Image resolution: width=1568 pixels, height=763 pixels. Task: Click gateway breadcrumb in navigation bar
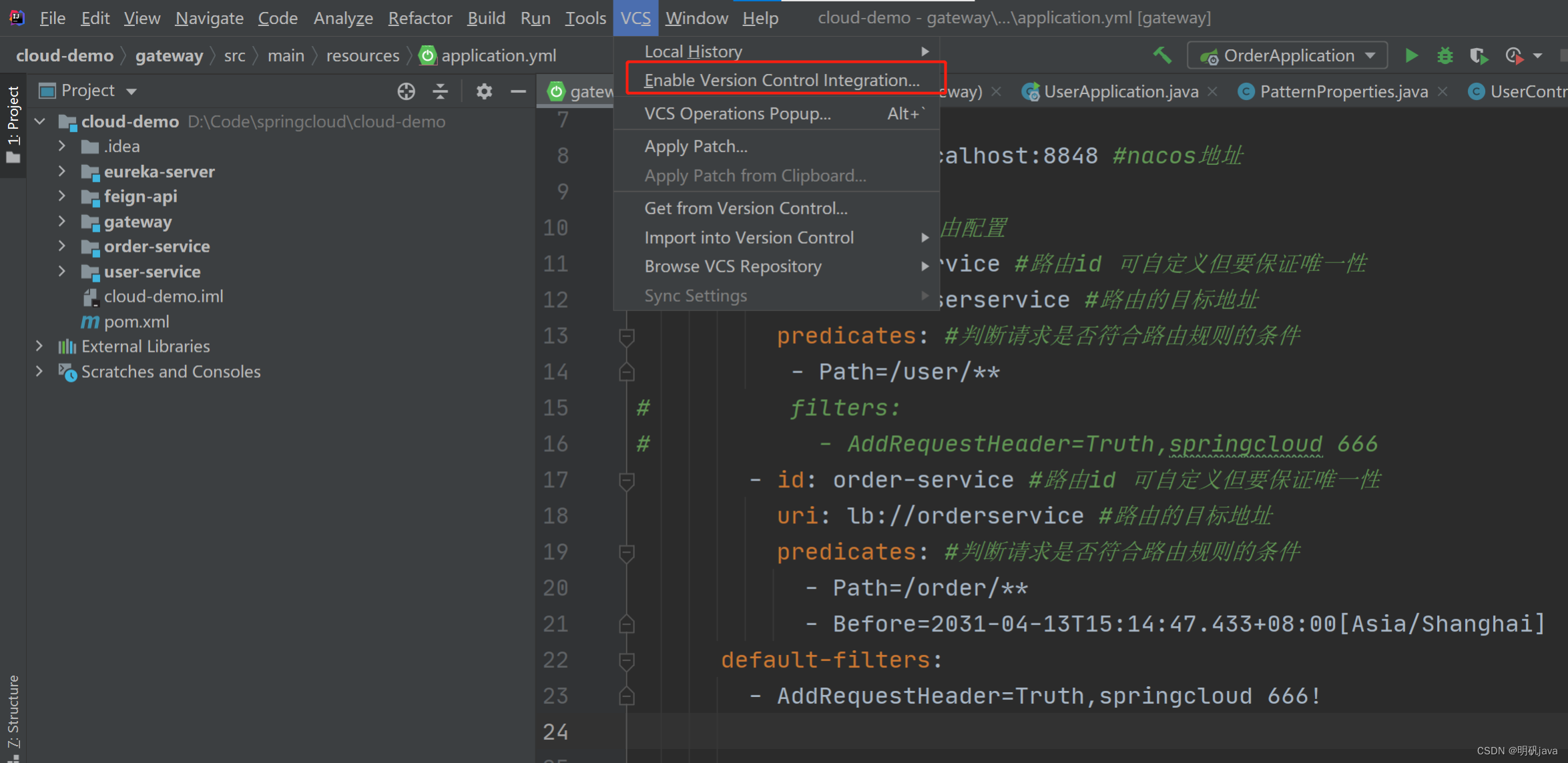[169, 55]
